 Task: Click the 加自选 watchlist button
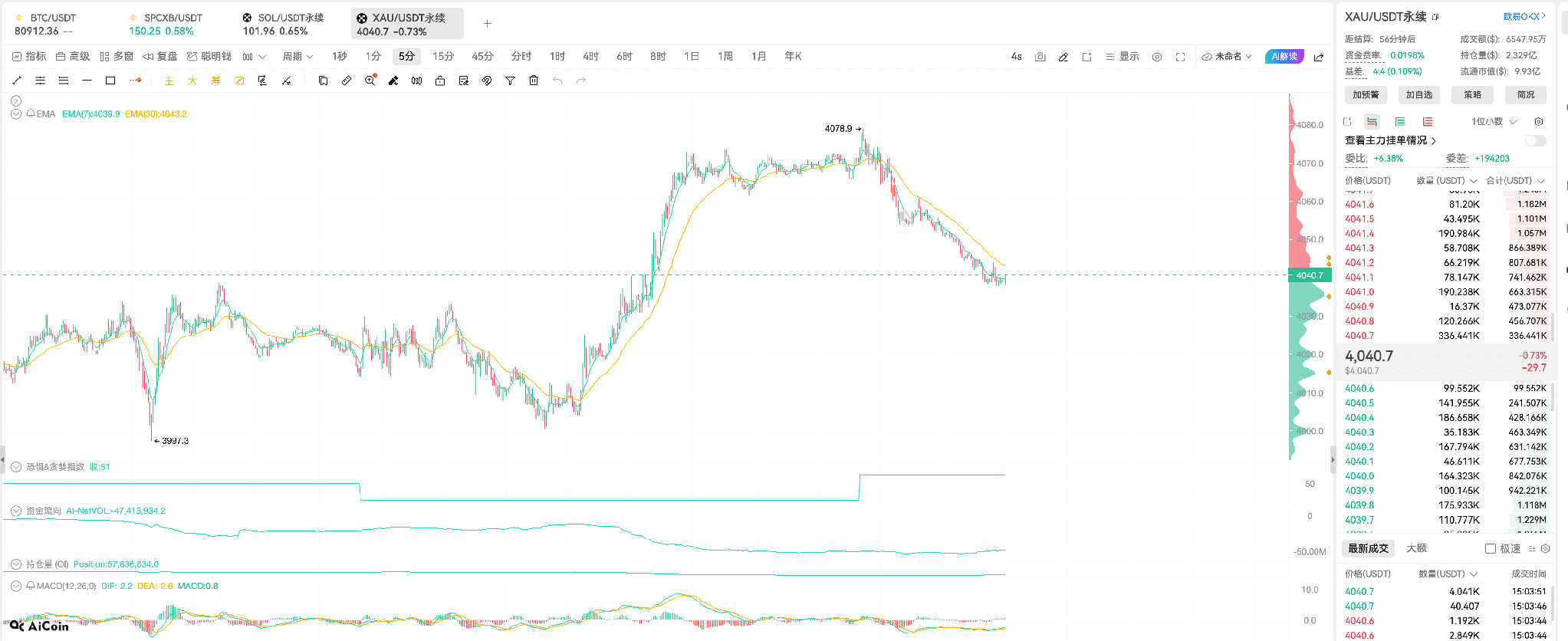(x=1418, y=95)
